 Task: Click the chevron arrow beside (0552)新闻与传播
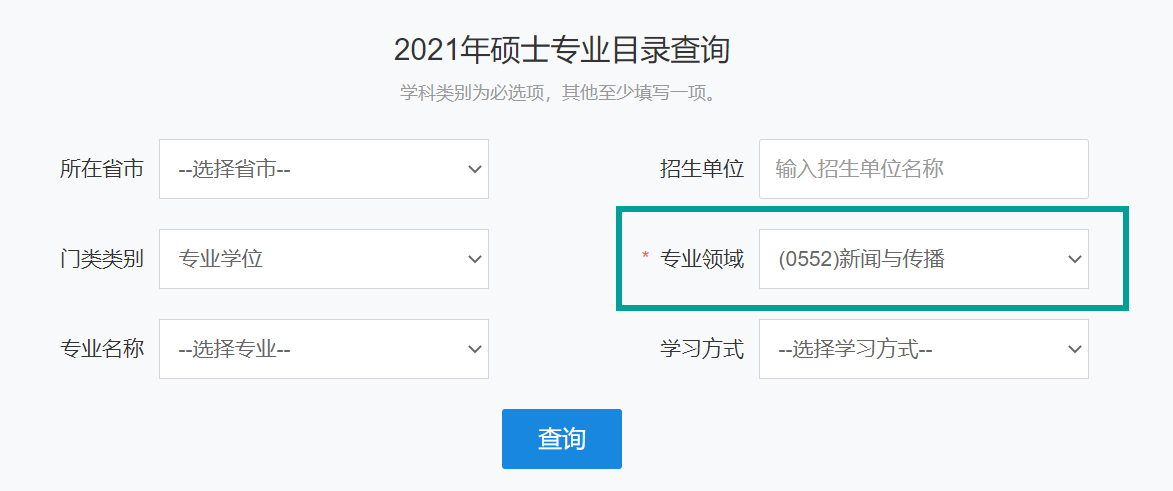pyautogui.click(x=1075, y=259)
